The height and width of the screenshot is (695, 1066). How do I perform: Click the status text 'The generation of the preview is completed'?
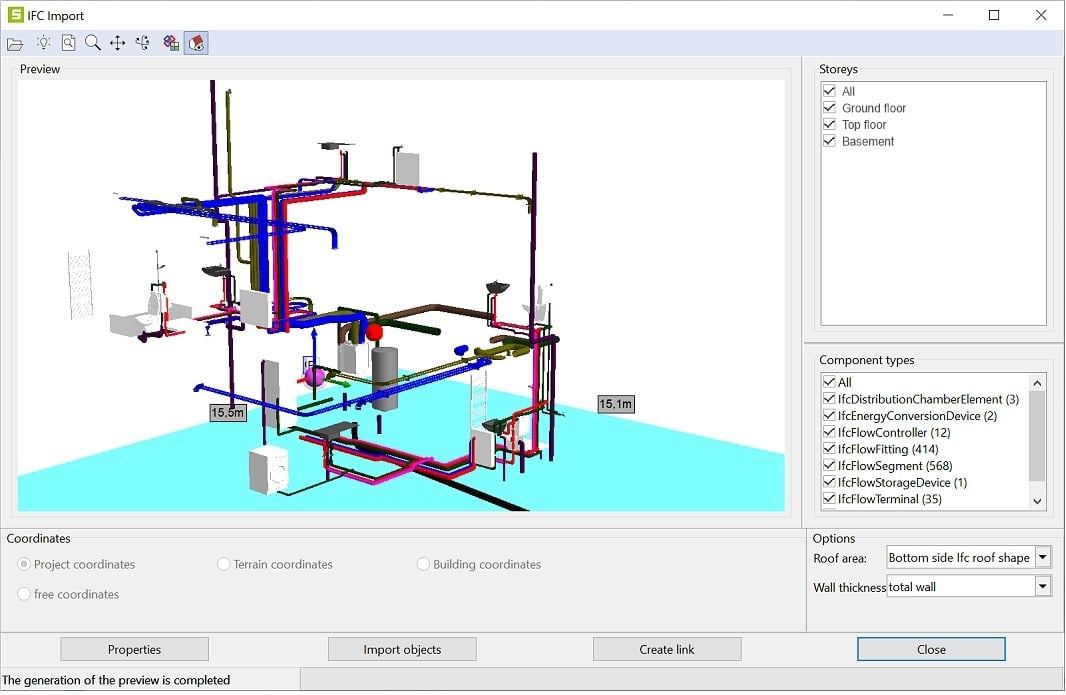point(116,680)
